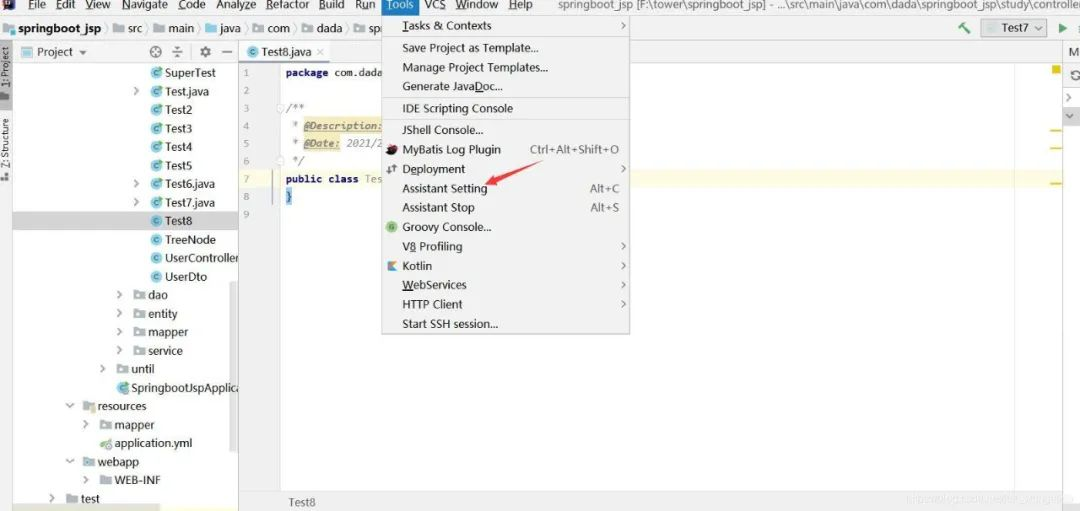
Task: Close the Test8.java editor tab
Action: tap(320, 52)
